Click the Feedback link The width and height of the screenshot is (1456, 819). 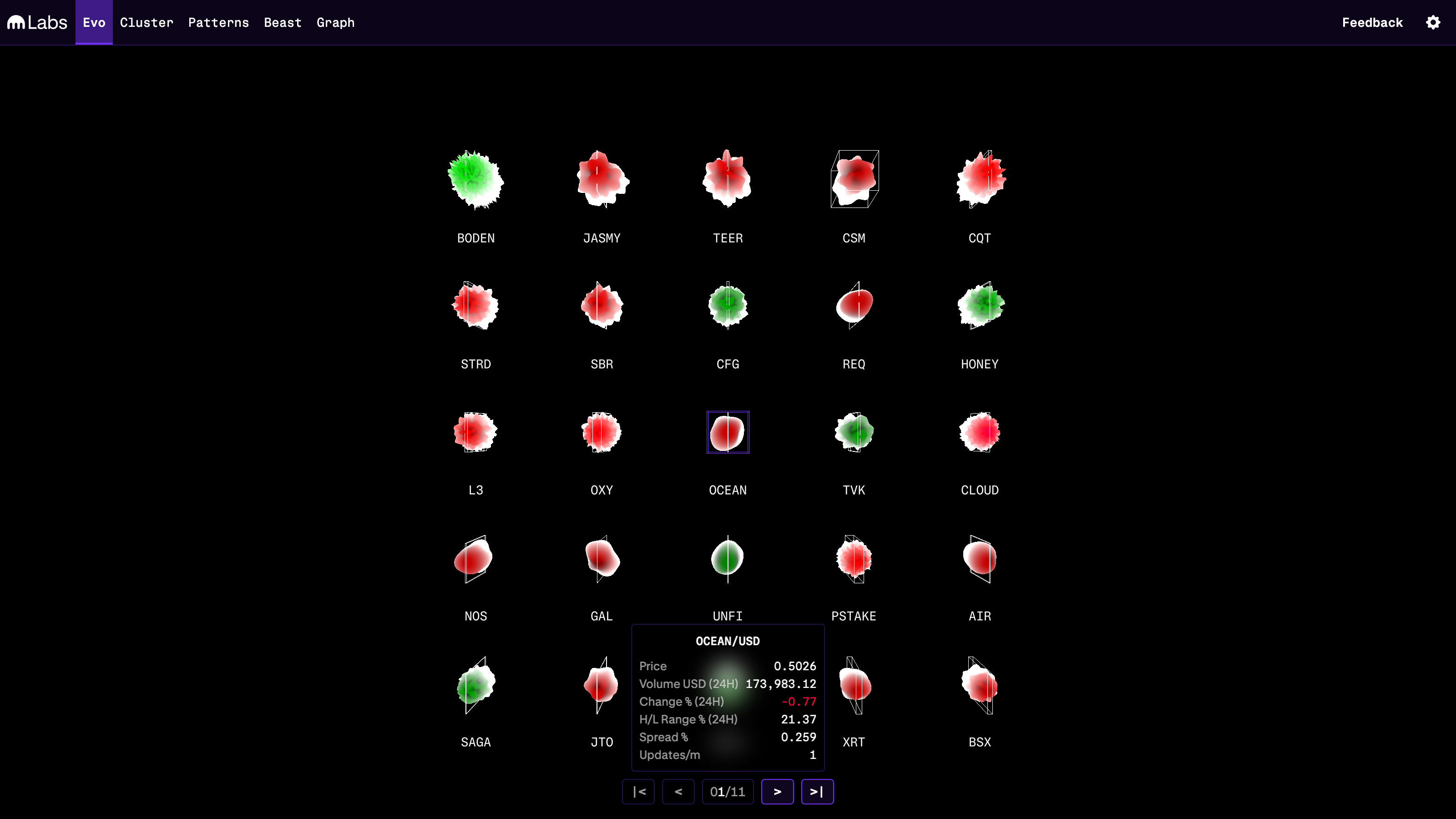tap(1372, 23)
